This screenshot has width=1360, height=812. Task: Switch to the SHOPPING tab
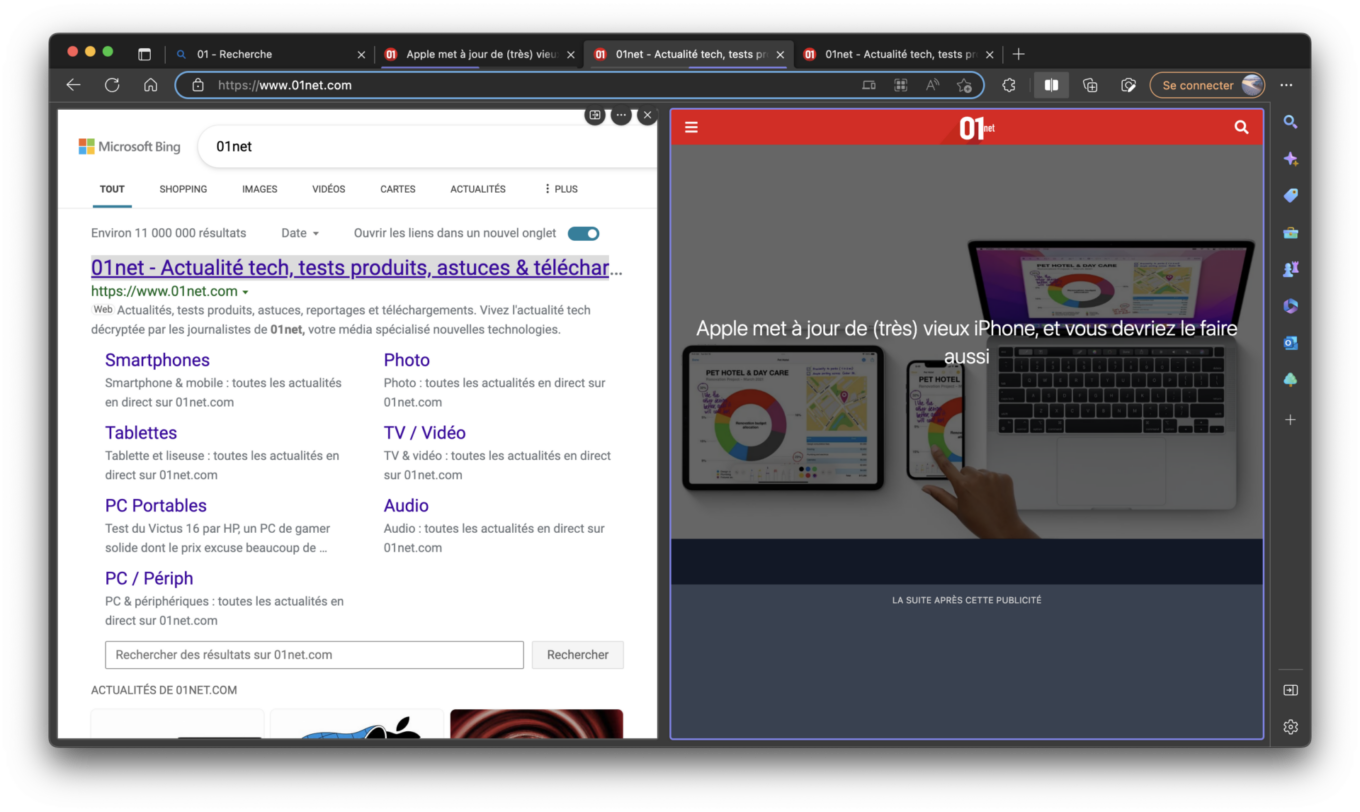pos(183,189)
